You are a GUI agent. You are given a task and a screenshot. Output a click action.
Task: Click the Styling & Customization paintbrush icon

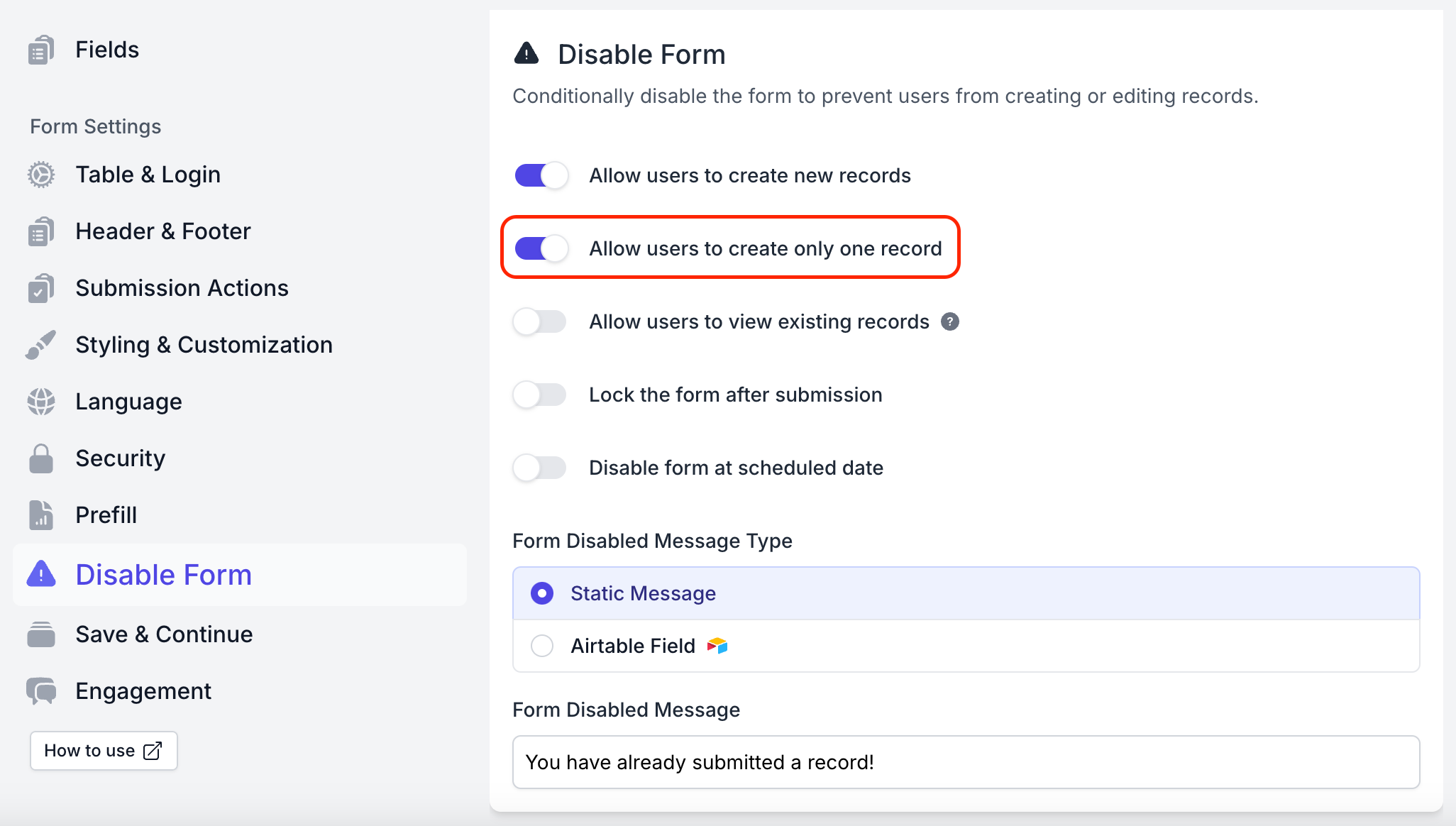(41, 345)
